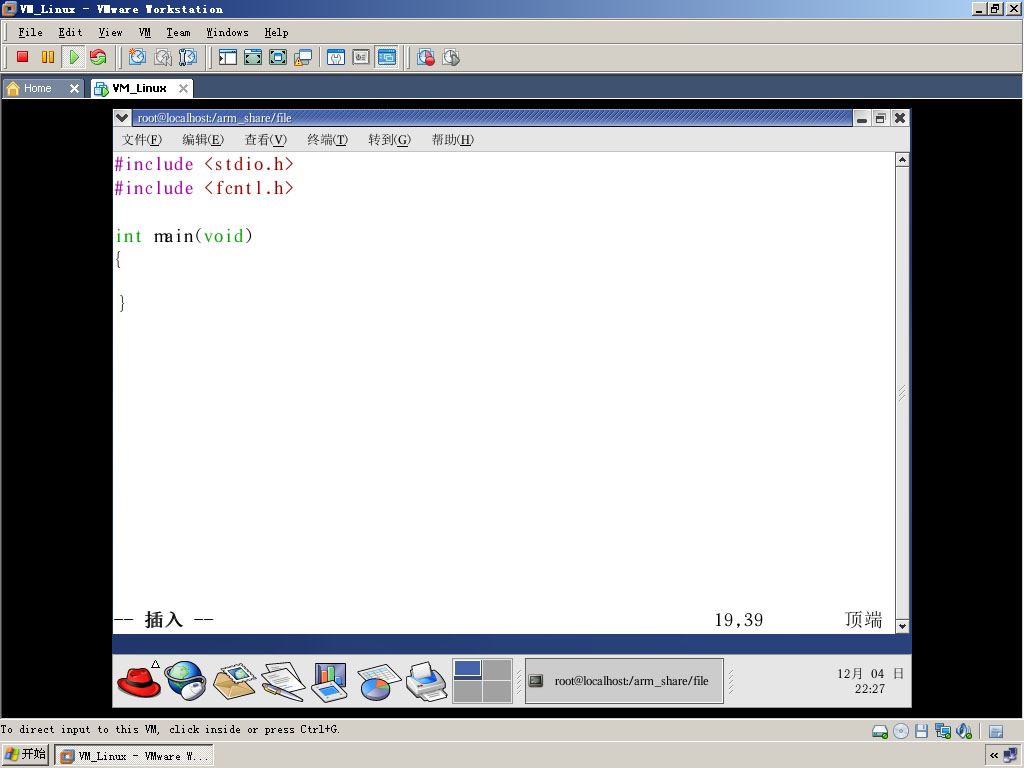Take a snapshot of the VM
1024x768 pixels.
137,57
